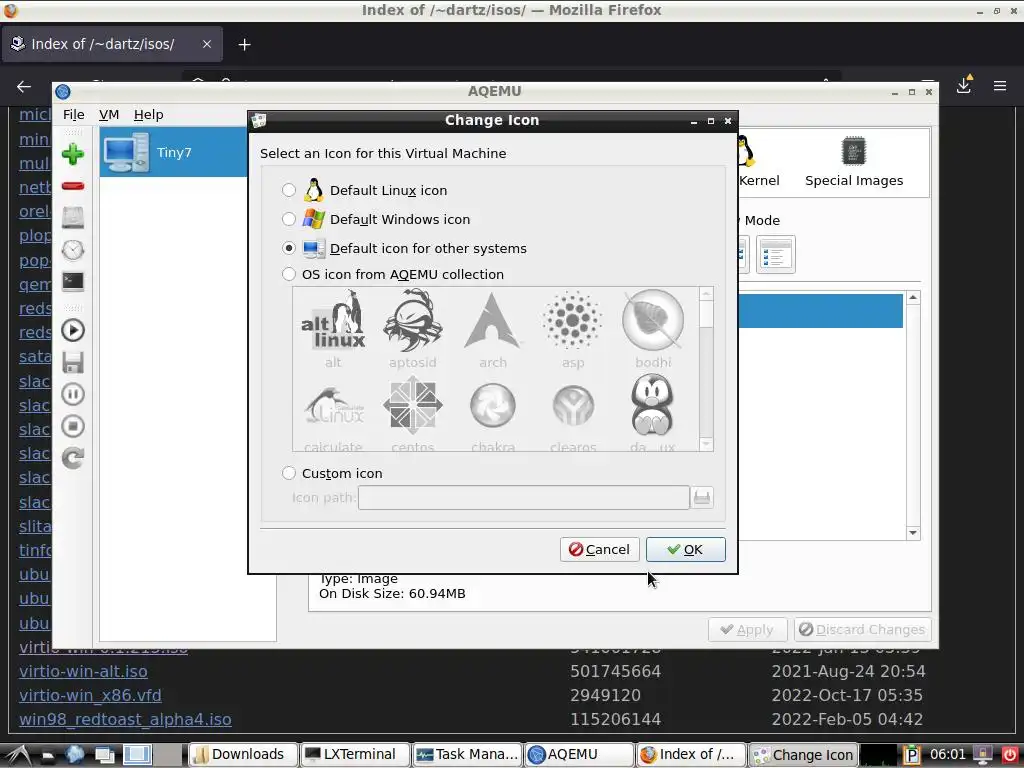
Task: Open the Special Images tab in AQEMU
Action: point(854,162)
